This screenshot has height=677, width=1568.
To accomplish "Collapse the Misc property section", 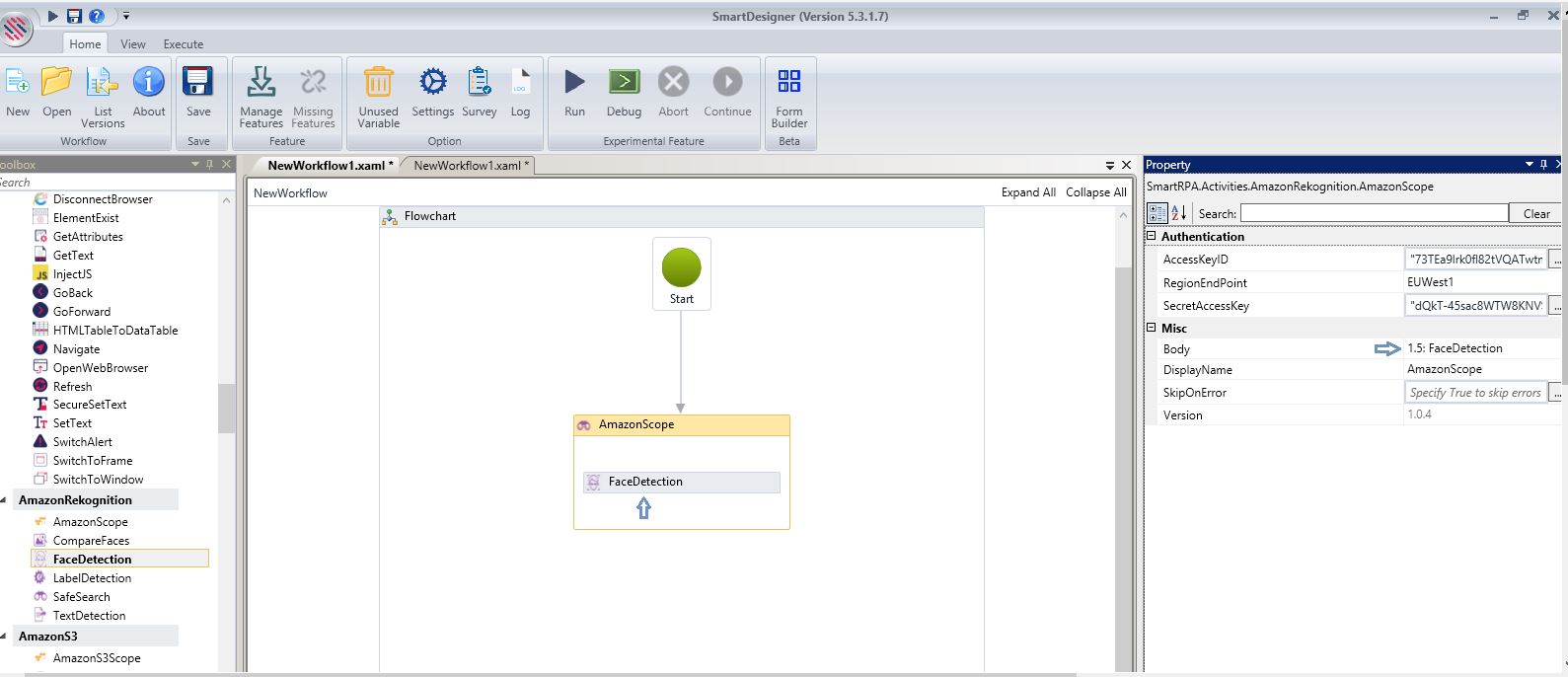I will pos(1152,329).
